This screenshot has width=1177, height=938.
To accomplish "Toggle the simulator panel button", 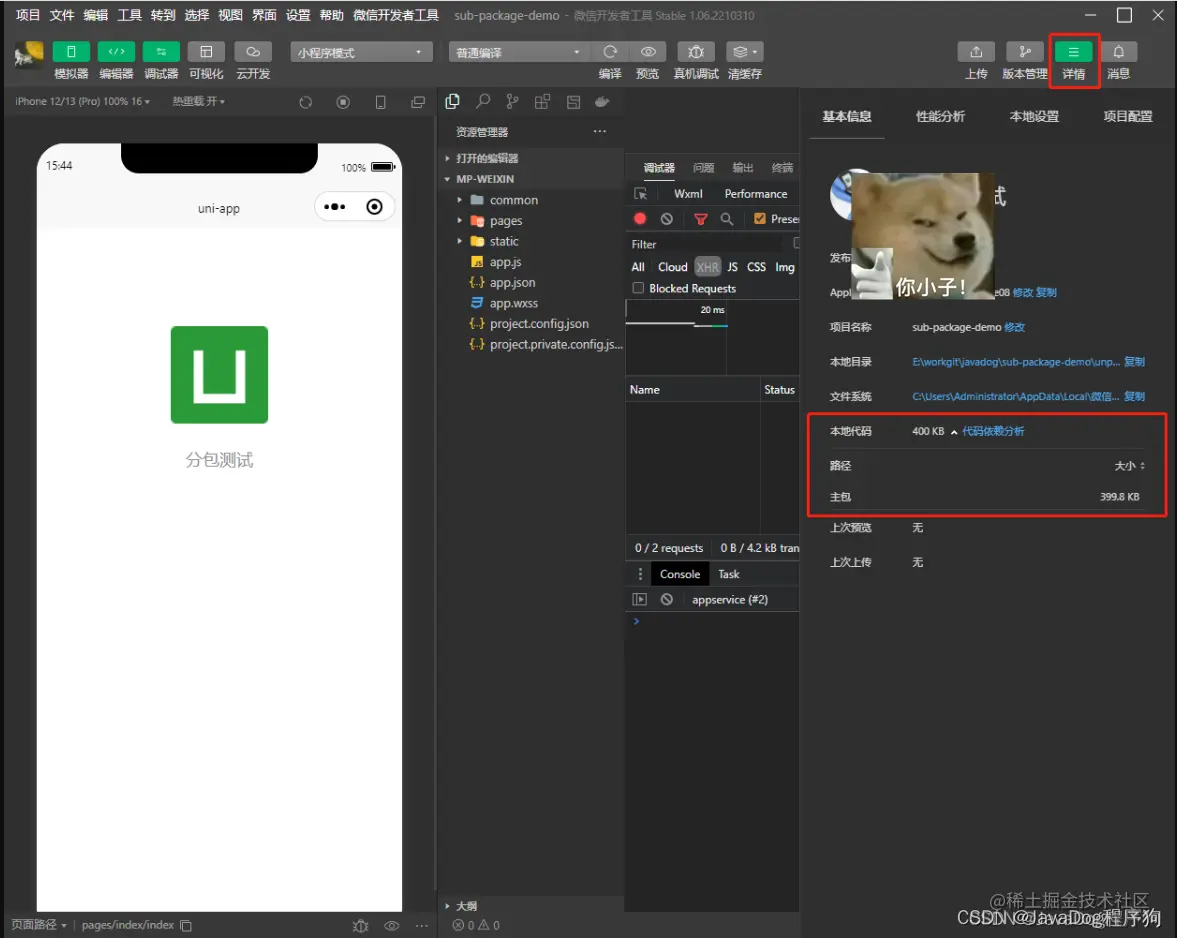I will click(x=71, y=52).
